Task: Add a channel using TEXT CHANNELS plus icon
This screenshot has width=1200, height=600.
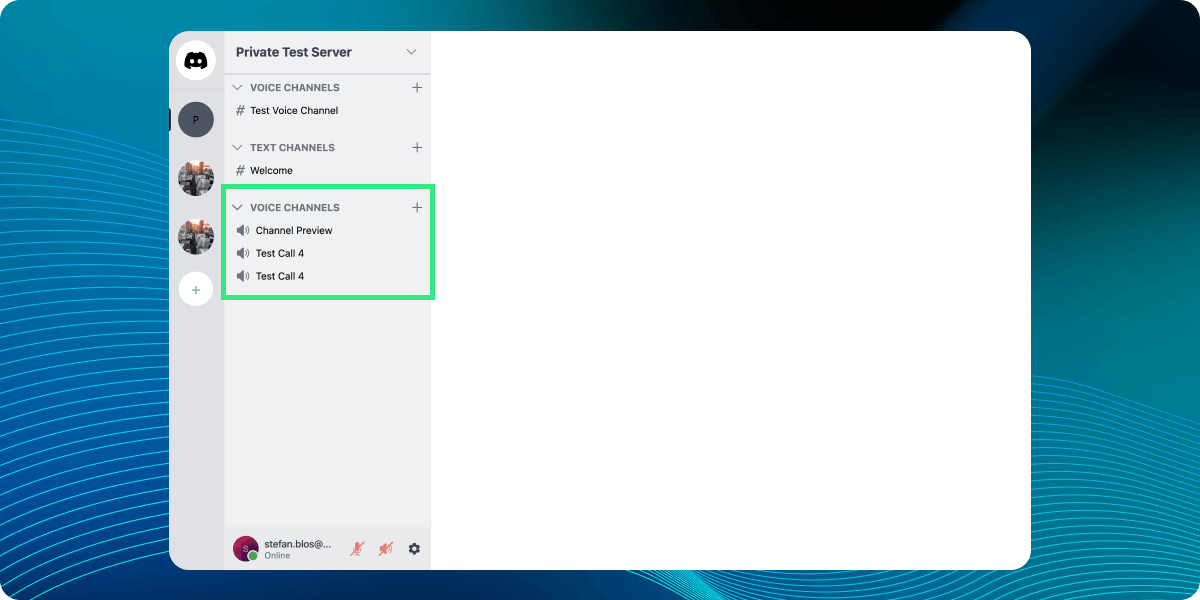Action: tap(417, 147)
